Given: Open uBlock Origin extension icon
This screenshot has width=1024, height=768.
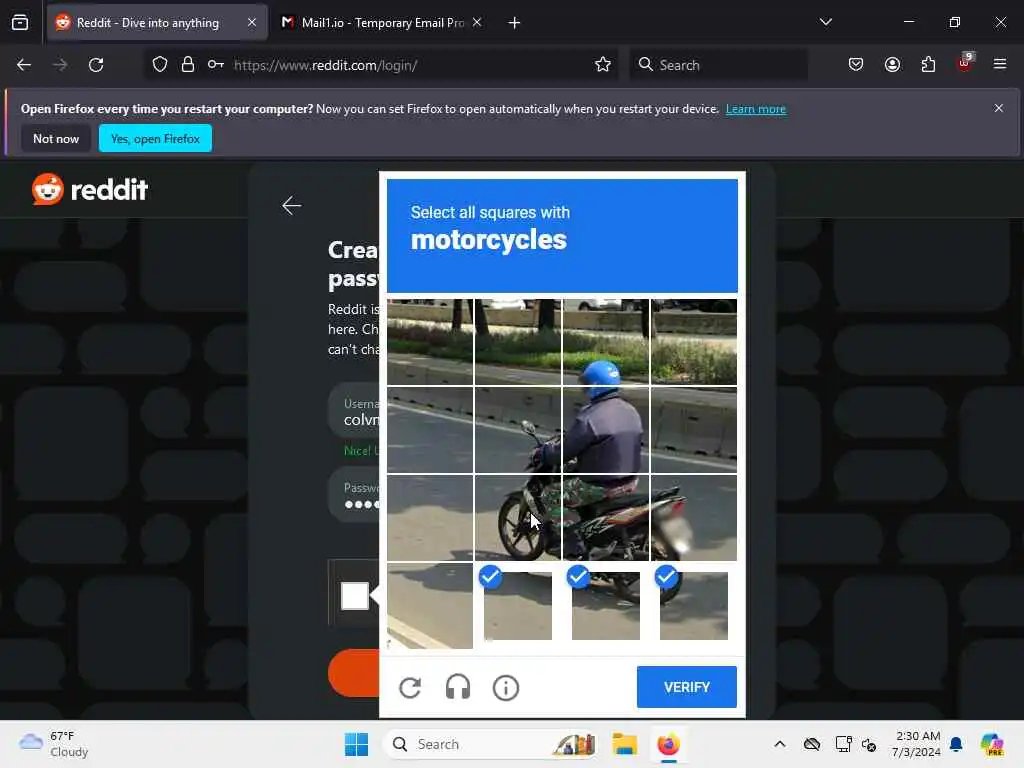Looking at the screenshot, I should coord(965,63).
